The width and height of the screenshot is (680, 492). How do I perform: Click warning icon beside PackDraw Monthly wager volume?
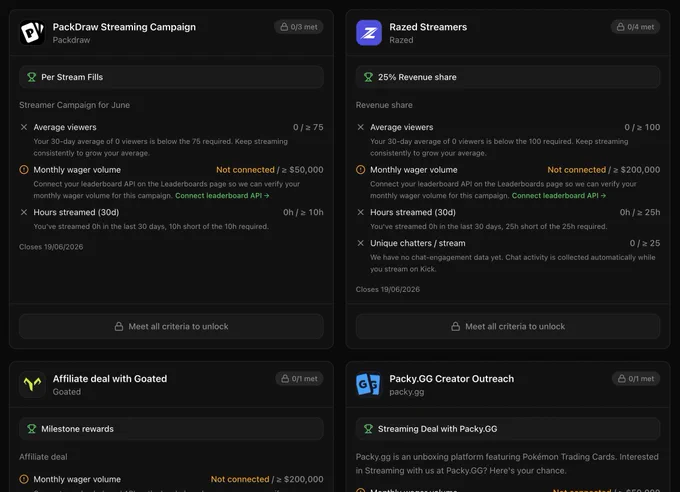click(x=24, y=170)
